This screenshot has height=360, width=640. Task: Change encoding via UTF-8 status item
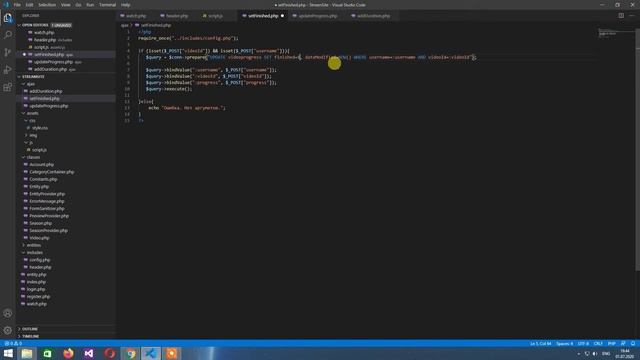(x=583, y=344)
